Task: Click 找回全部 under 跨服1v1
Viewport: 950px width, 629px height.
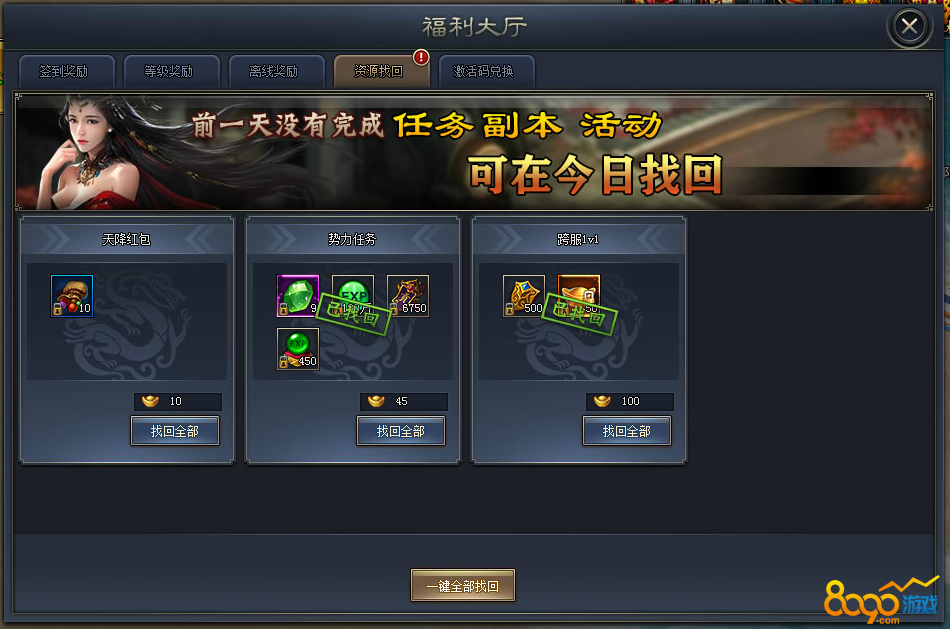Action: [627, 431]
